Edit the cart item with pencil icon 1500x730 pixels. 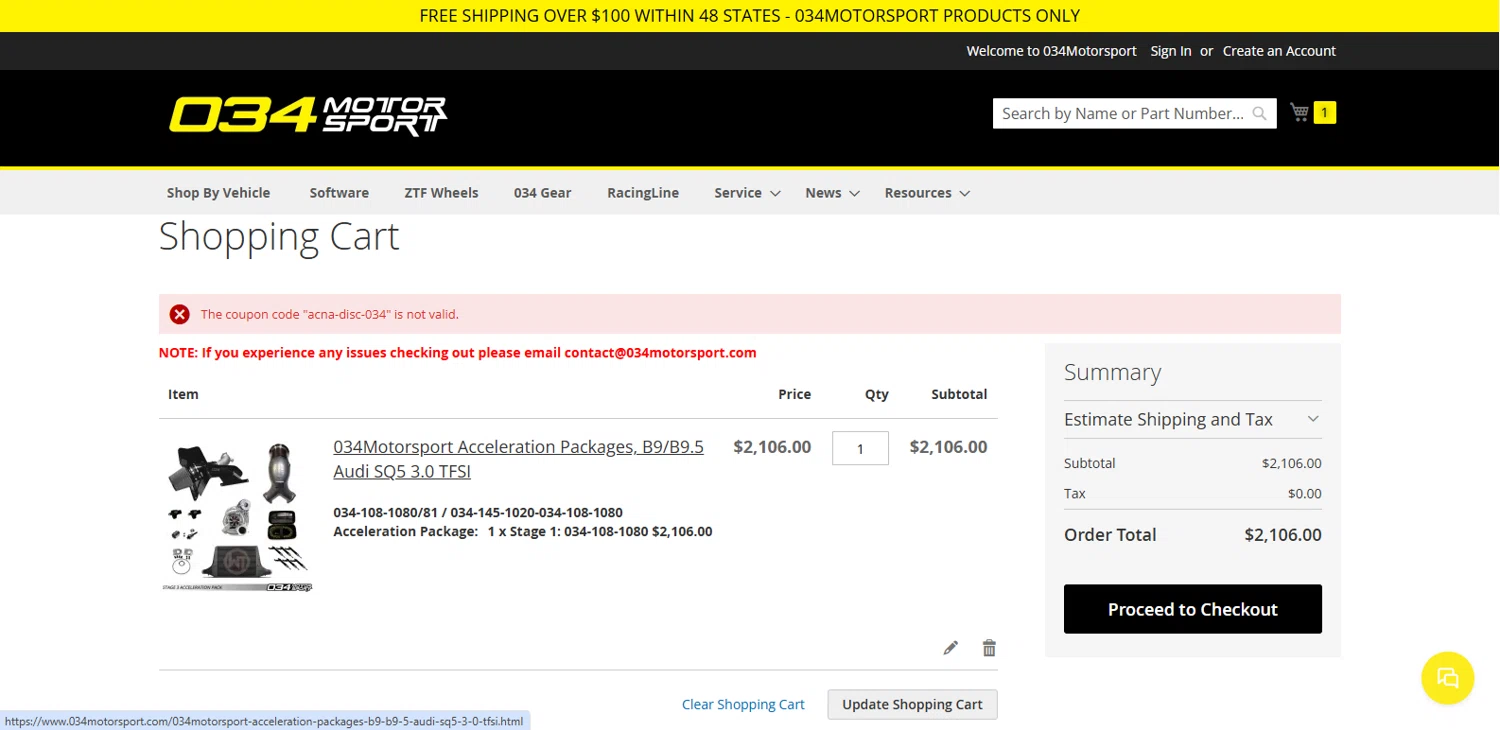pyautogui.click(x=951, y=648)
